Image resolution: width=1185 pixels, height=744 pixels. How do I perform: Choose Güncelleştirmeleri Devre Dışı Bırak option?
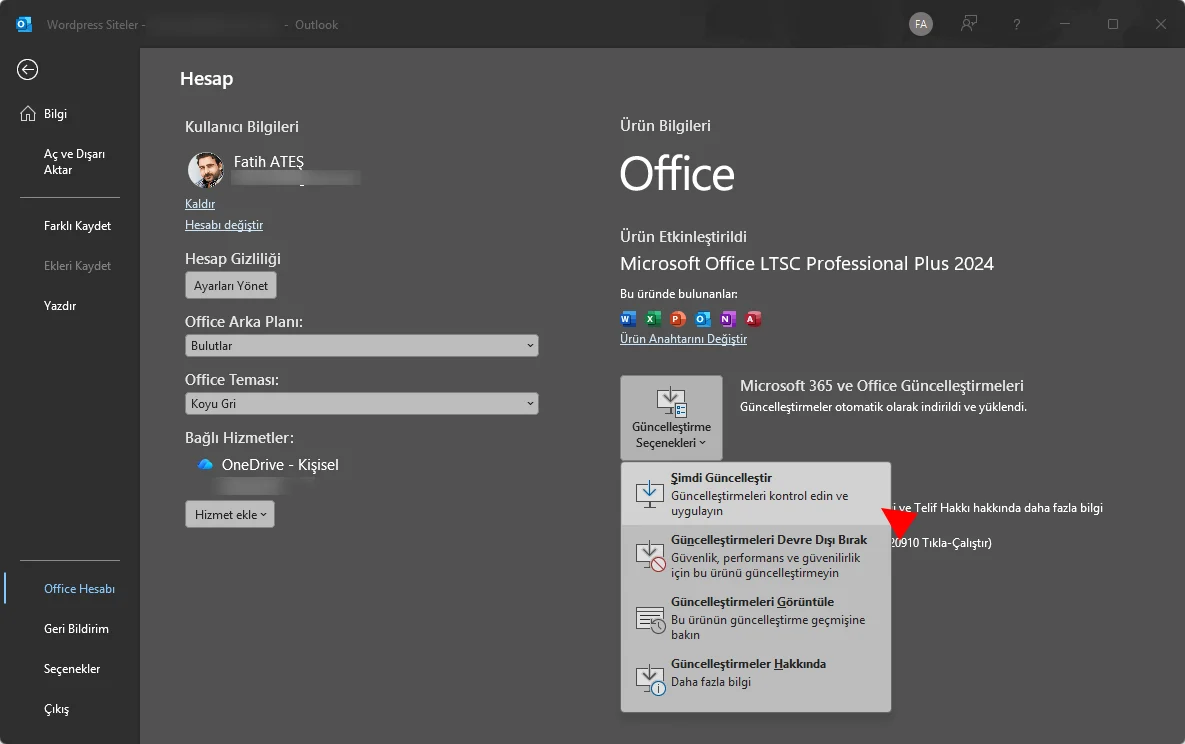pos(756,556)
